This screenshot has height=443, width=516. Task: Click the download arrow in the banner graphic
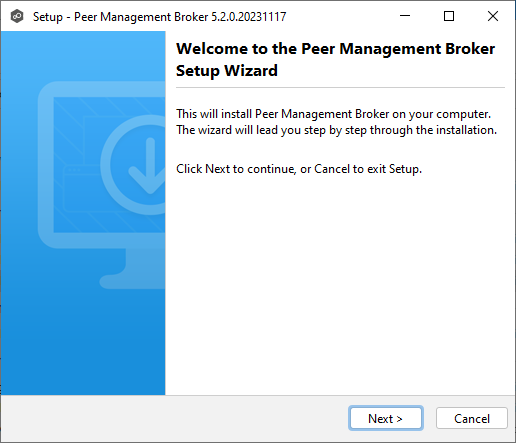pyautogui.click(x=149, y=166)
